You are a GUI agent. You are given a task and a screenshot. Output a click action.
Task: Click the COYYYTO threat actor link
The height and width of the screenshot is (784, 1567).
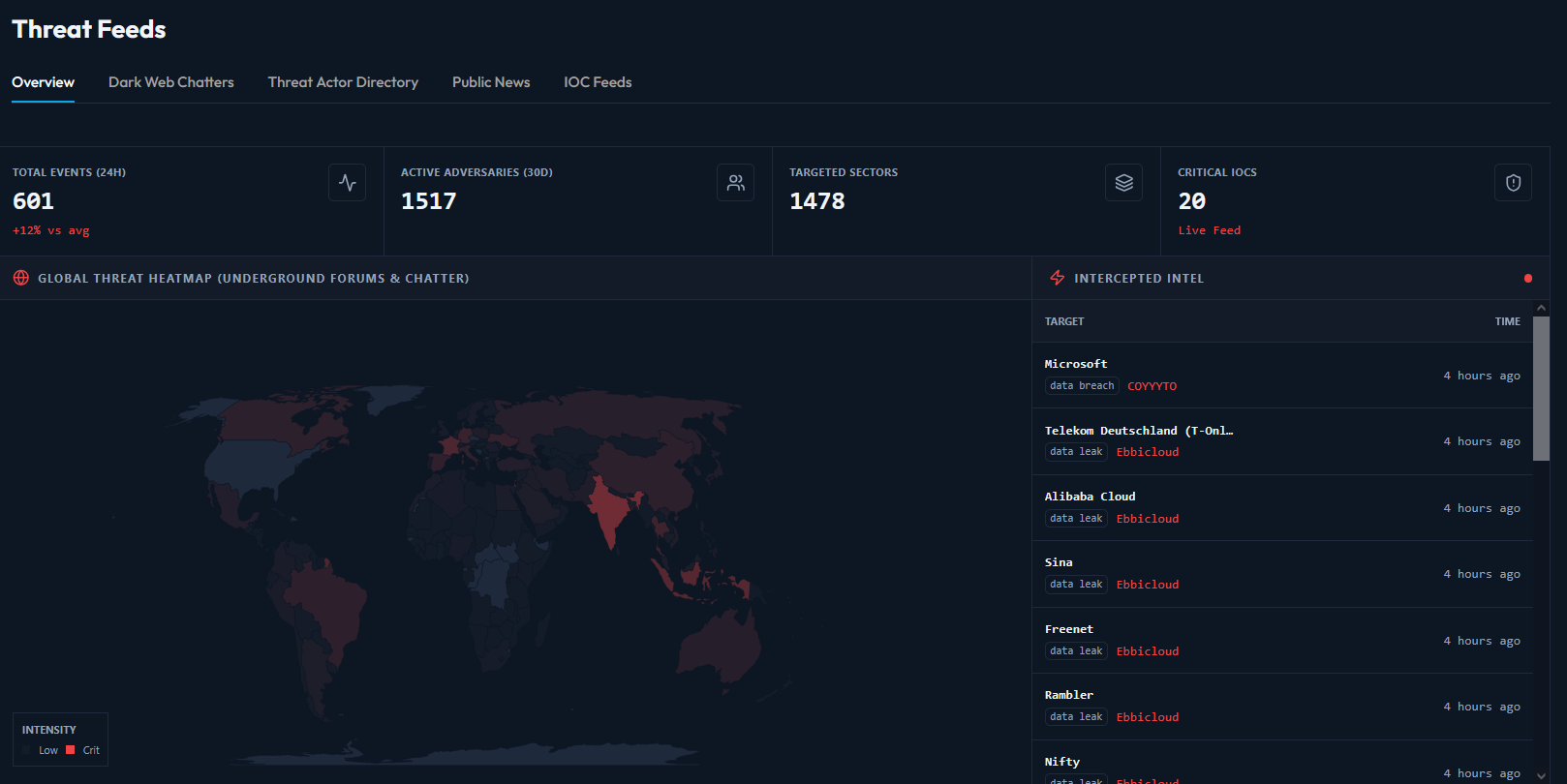click(1152, 386)
